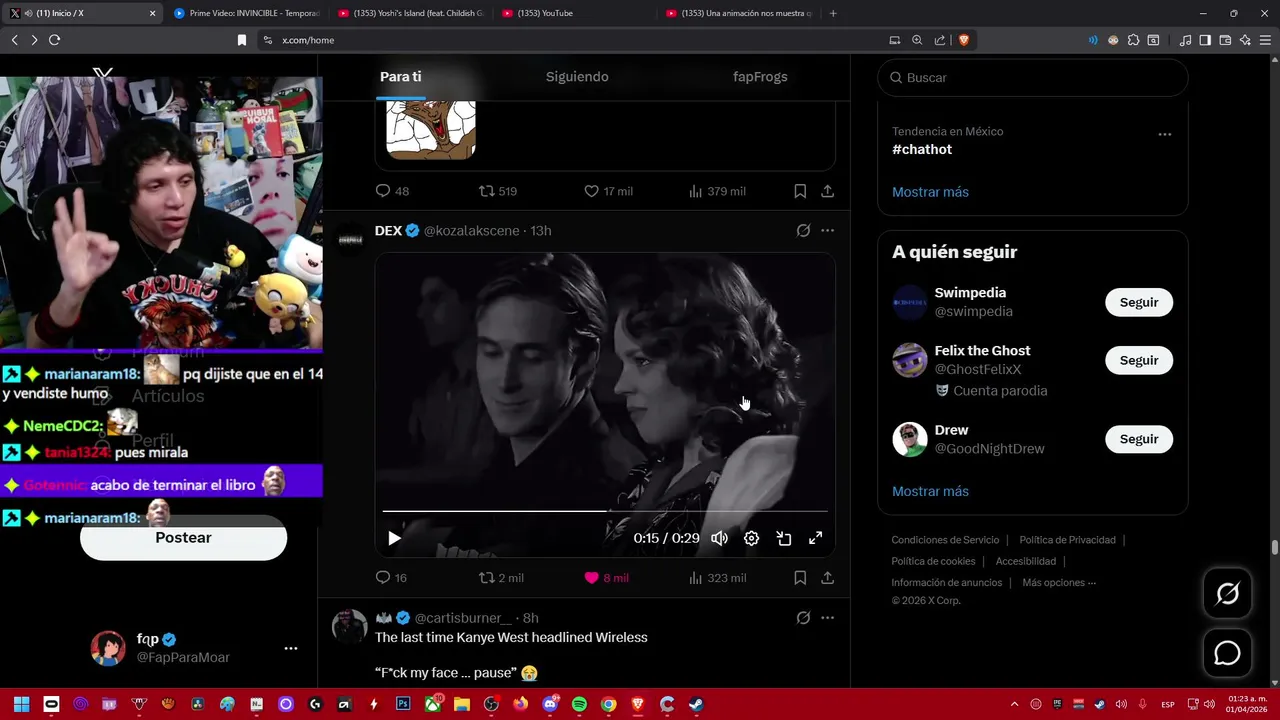Viewport: 1280px width, 720px height.
Task: Open the zoom magnifier in address bar
Action: pyautogui.click(x=917, y=40)
